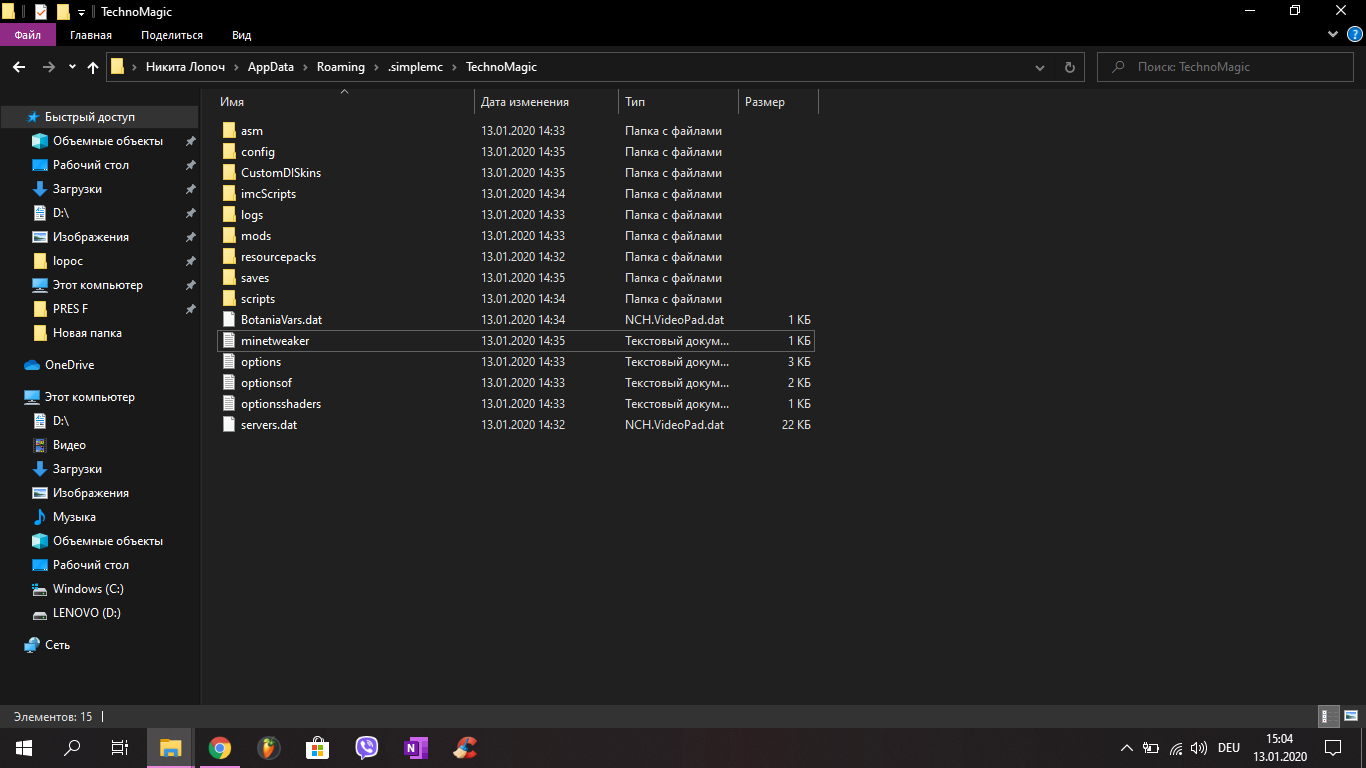Open the Поделиться ribbon tab
This screenshot has height=768, width=1366.
click(x=172, y=35)
